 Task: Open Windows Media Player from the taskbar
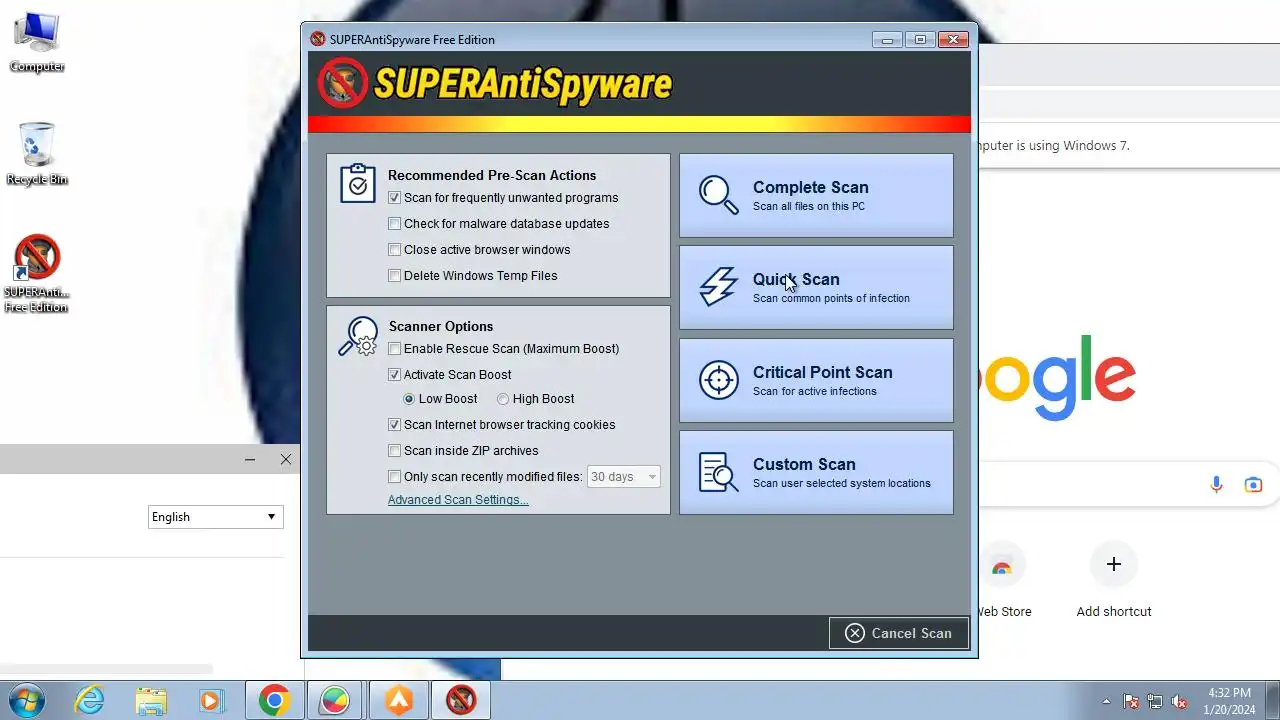tap(212, 700)
